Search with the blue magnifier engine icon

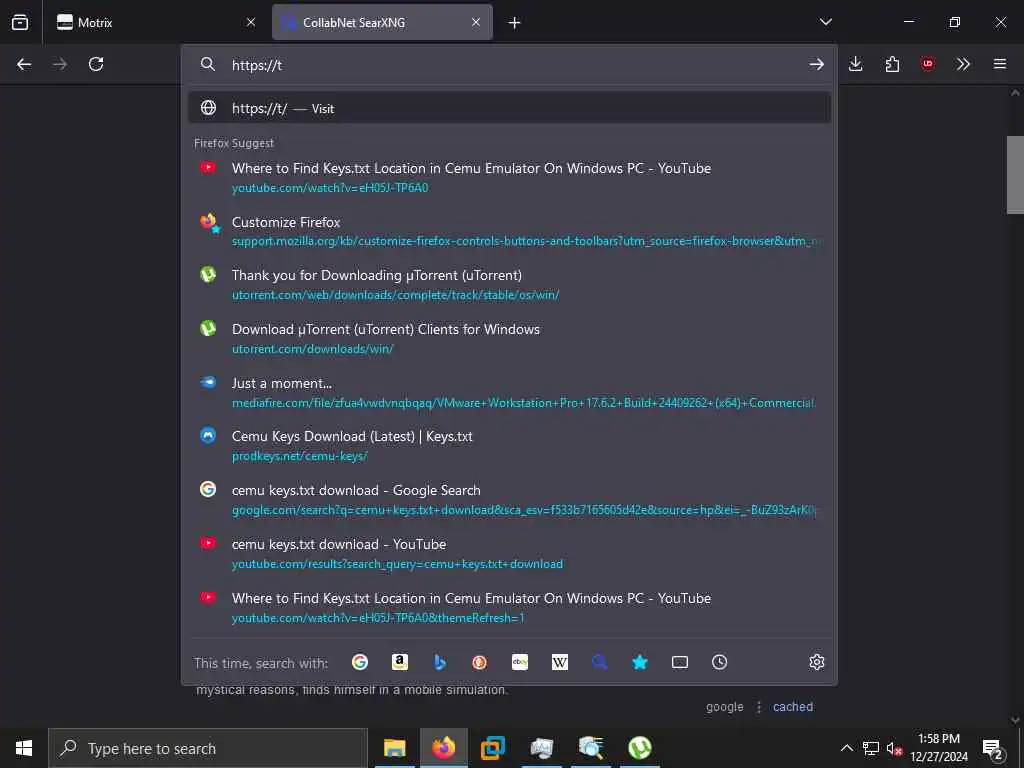tap(600, 662)
